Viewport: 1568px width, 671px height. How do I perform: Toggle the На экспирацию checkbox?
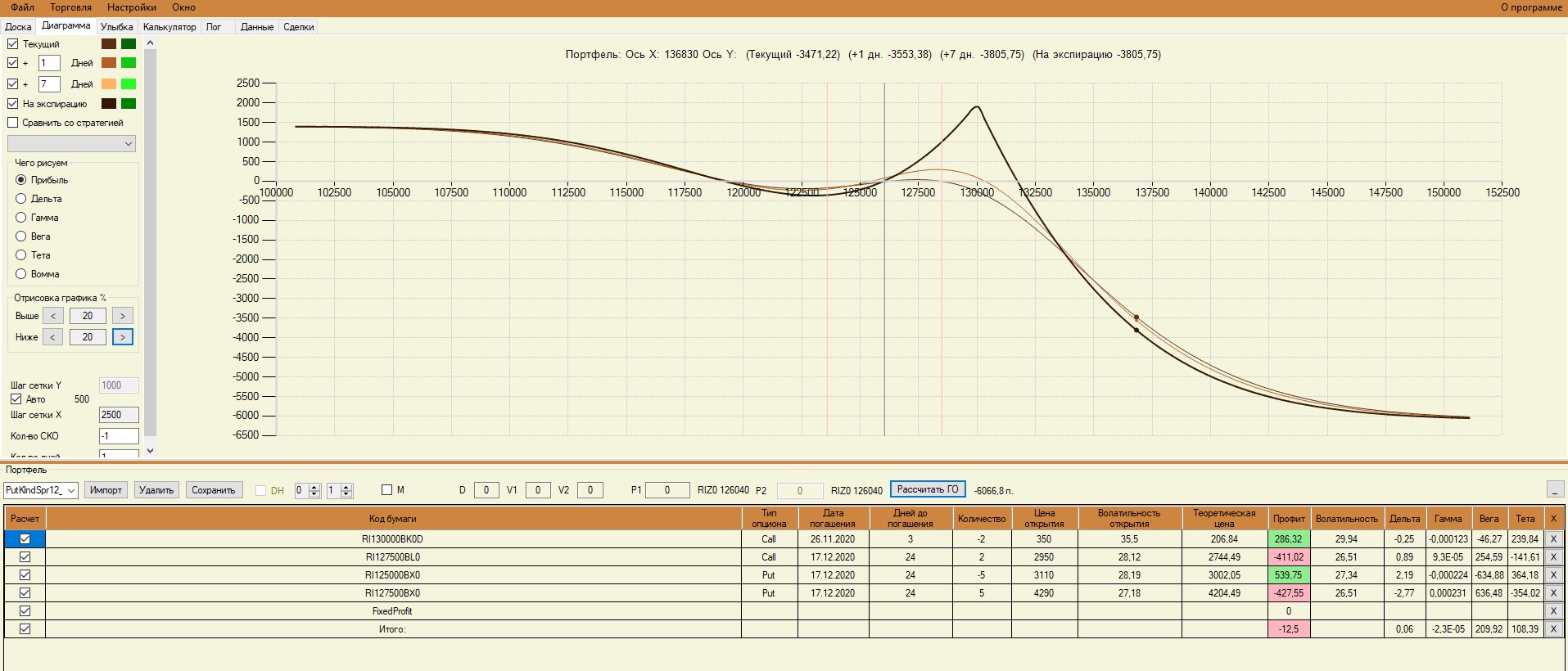click(12, 103)
